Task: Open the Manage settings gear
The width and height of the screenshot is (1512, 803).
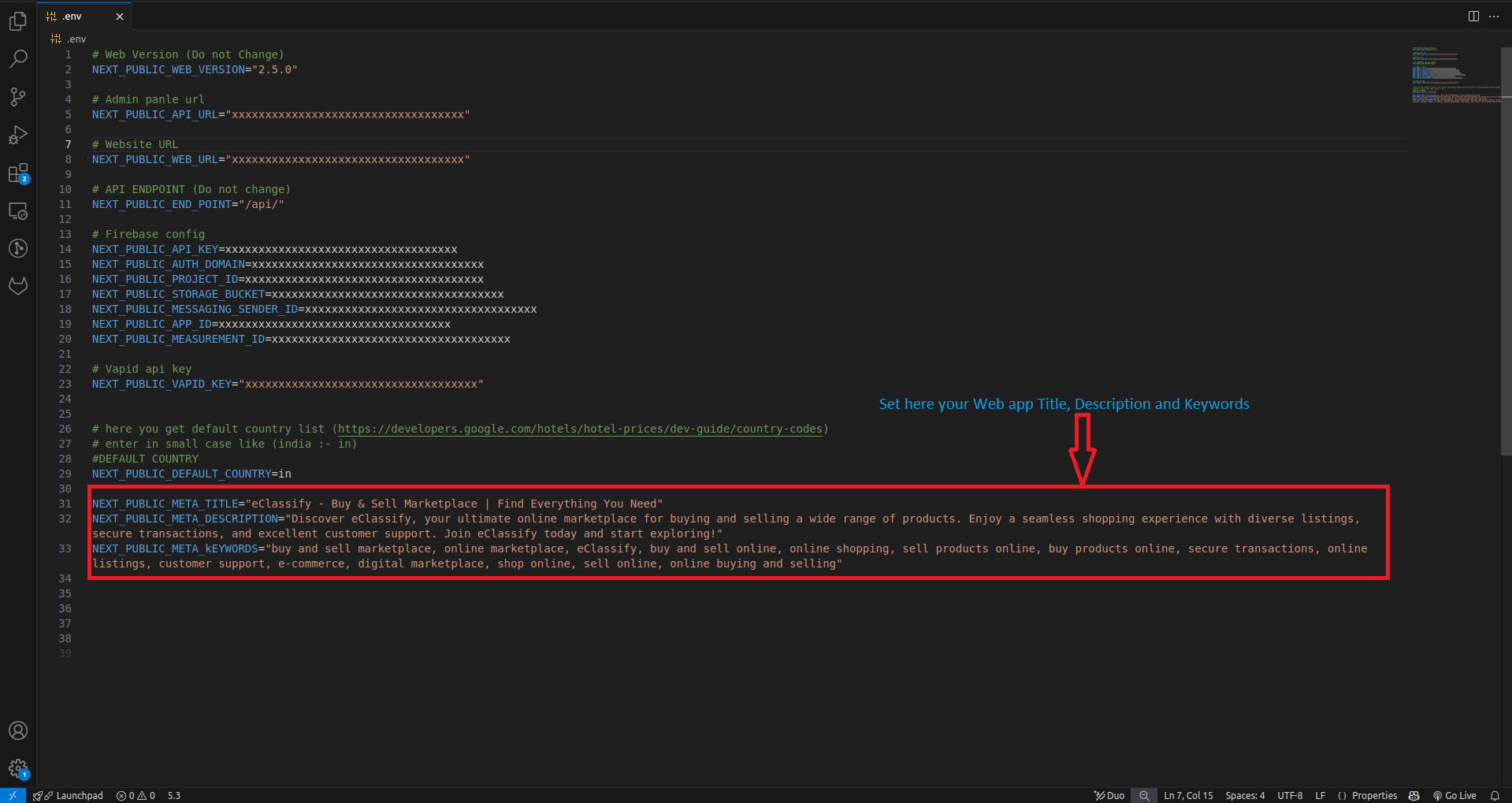Action: click(17, 769)
